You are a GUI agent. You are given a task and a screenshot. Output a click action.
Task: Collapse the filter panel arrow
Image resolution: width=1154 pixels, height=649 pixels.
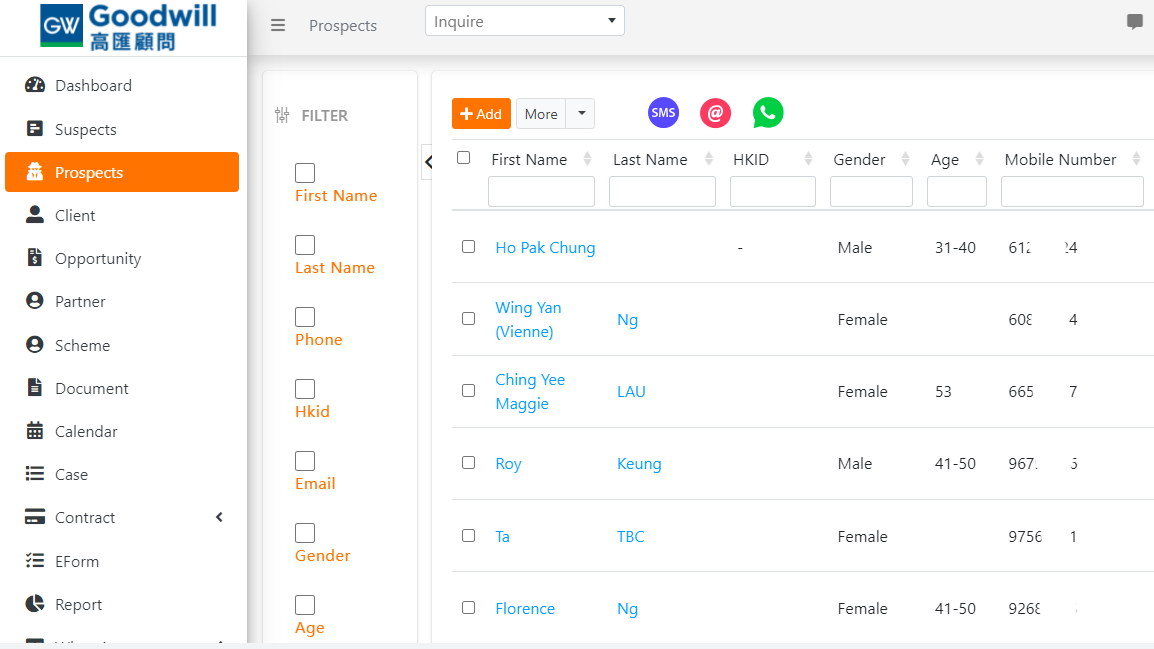click(428, 162)
